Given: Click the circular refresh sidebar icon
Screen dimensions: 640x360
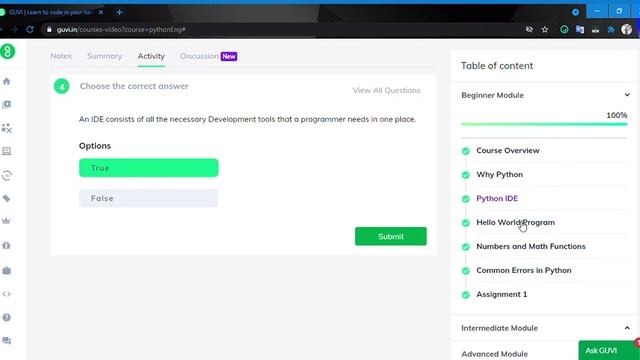Looking at the screenshot, I should [7, 175].
